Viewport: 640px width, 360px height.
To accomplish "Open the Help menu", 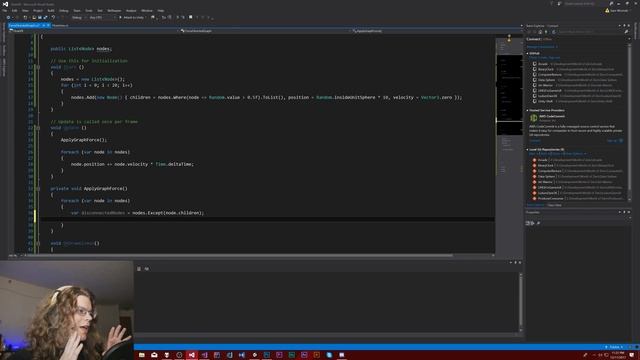I will 161,11.
